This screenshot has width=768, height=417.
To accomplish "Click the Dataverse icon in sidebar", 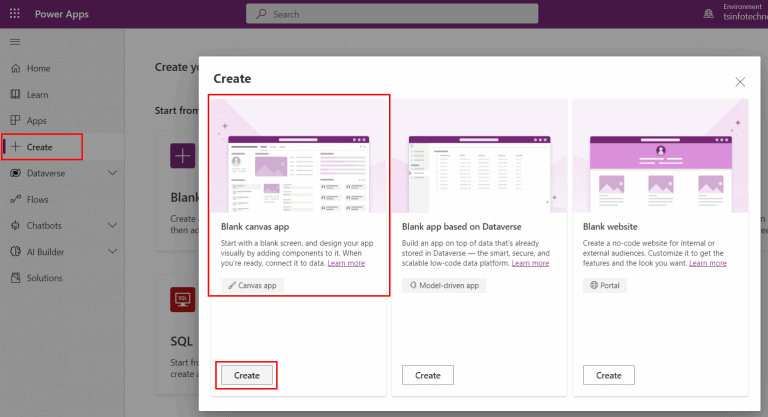I will point(16,173).
